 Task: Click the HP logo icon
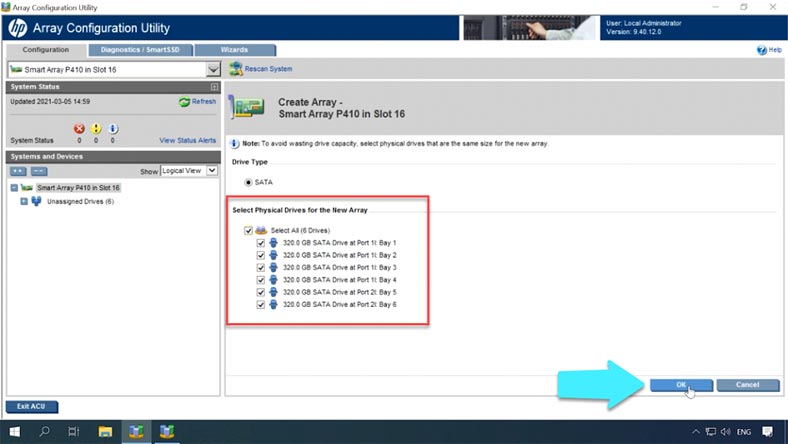[x=18, y=28]
